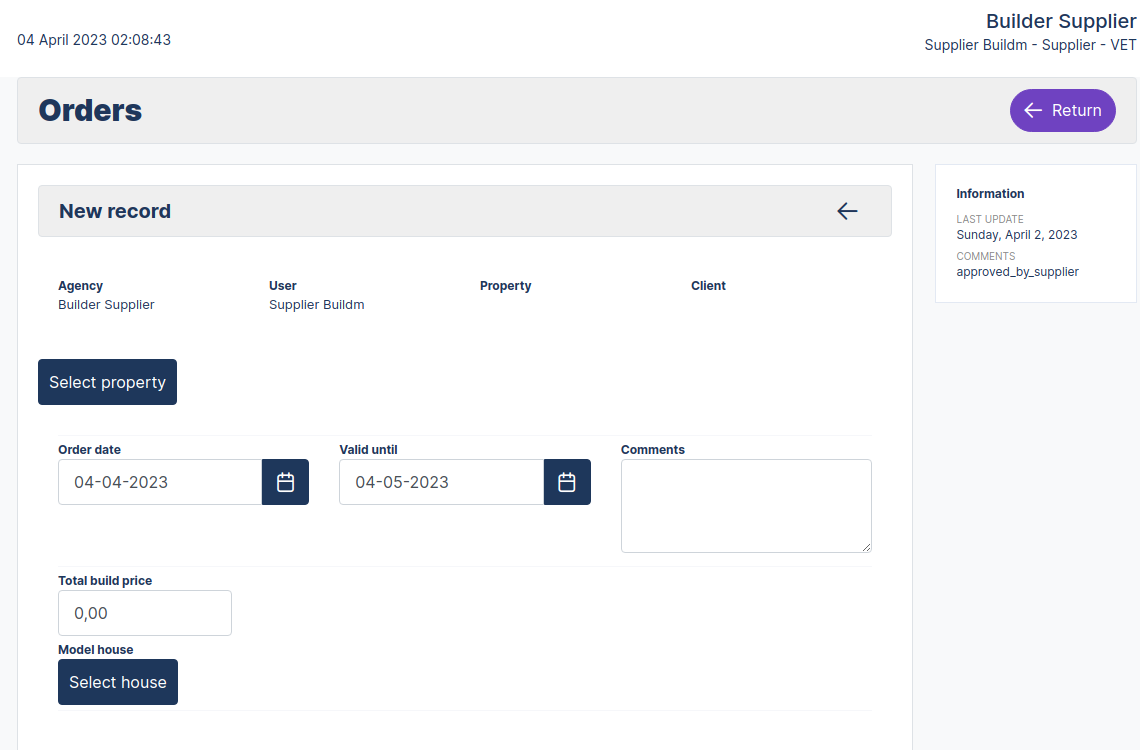This screenshot has width=1140, height=750.
Task: Focus the Valid until date field
Action: tap(441, 482)
